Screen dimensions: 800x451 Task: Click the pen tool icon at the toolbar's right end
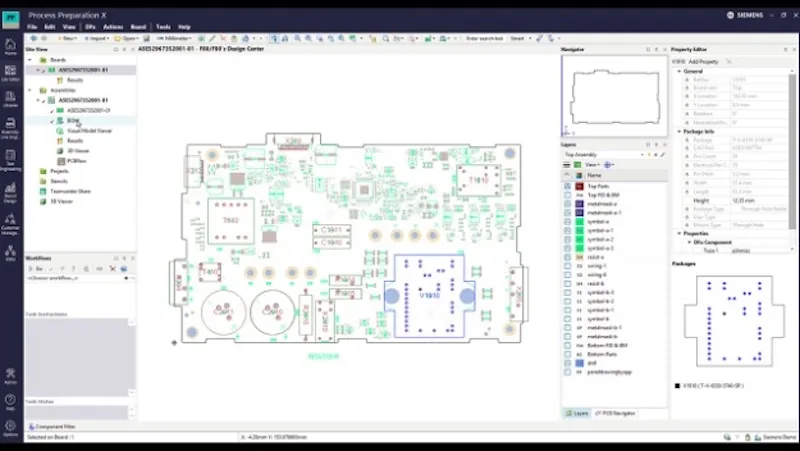tap(539, 38)
